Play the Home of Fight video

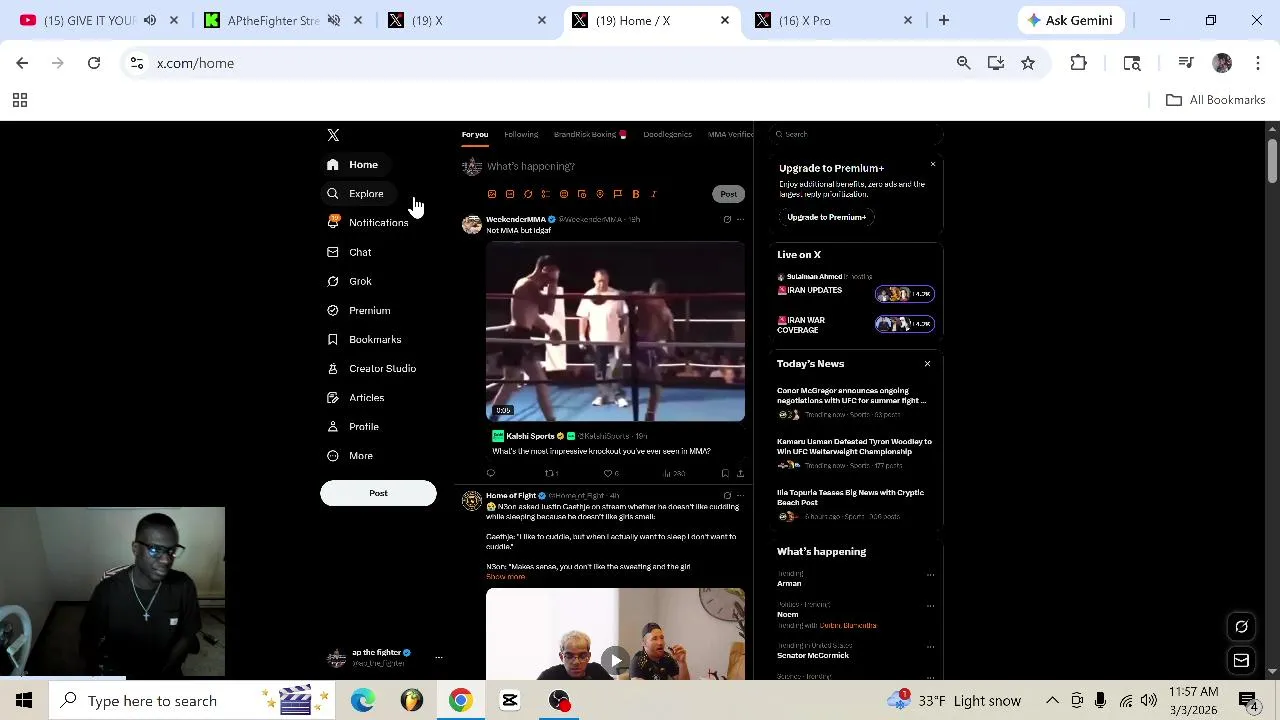pos(615,658)
